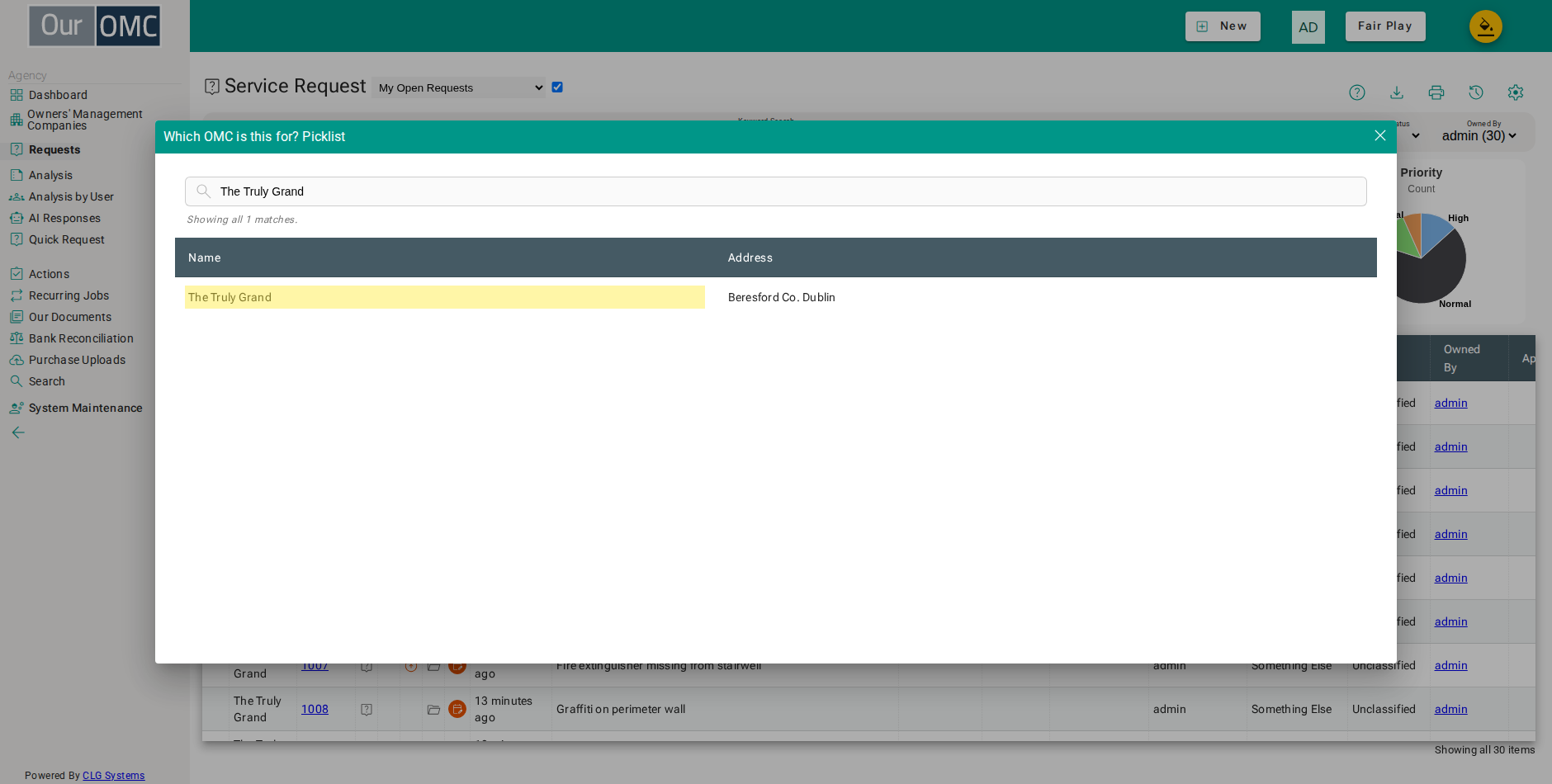Close the Which OMC picklist dialog
The height and width of the screenshot is (784, 1552).
pos(1380,136)
